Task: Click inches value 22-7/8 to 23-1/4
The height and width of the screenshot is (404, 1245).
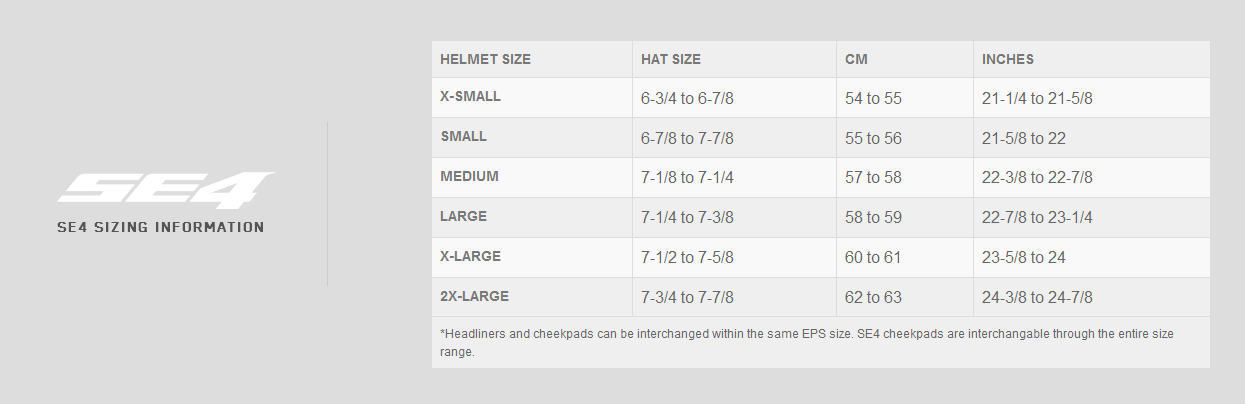Action: click(1037, 218)
